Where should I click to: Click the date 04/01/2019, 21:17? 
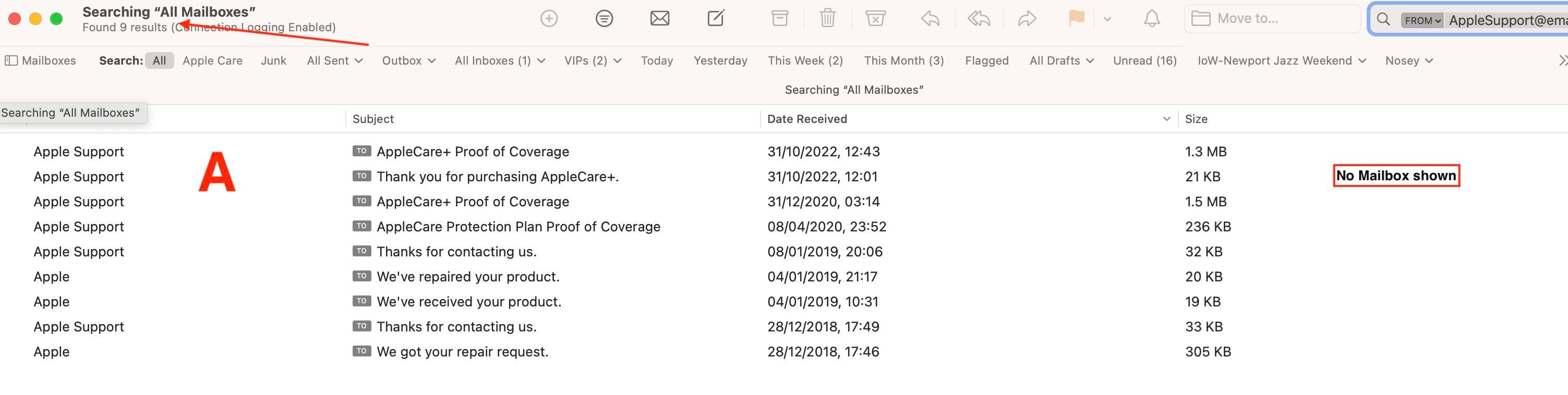(x=823, y=277)
